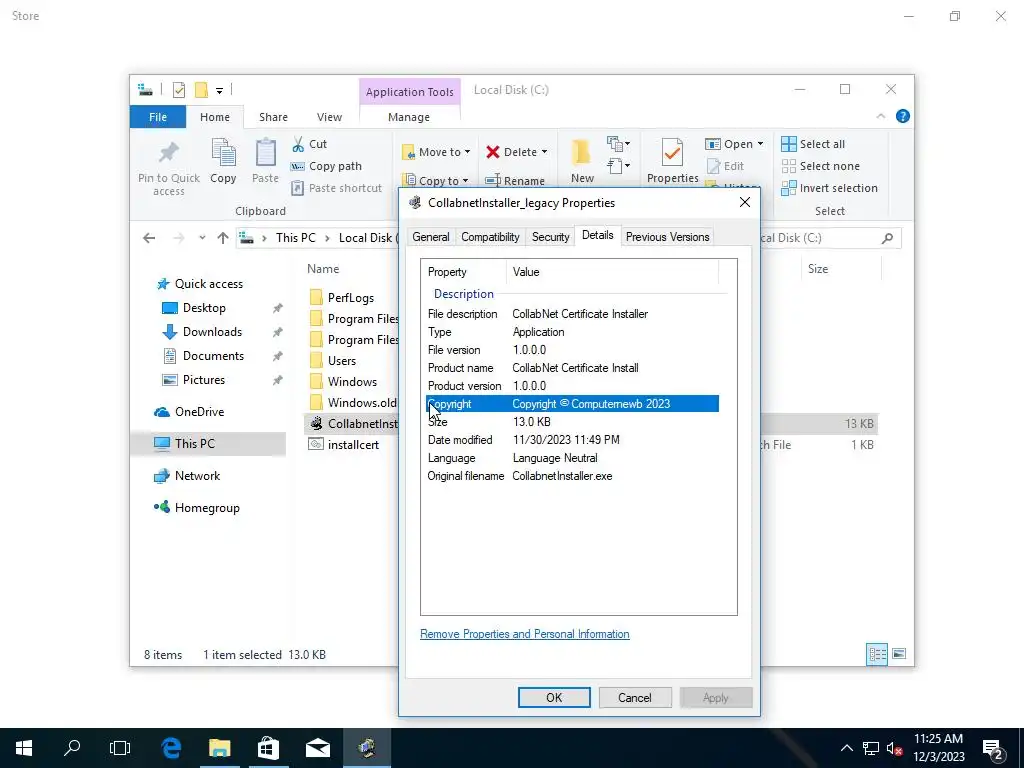Switch to the Share ribbon tab
The height and width of the screenshot is (768, 1024).
click(273, 117)
